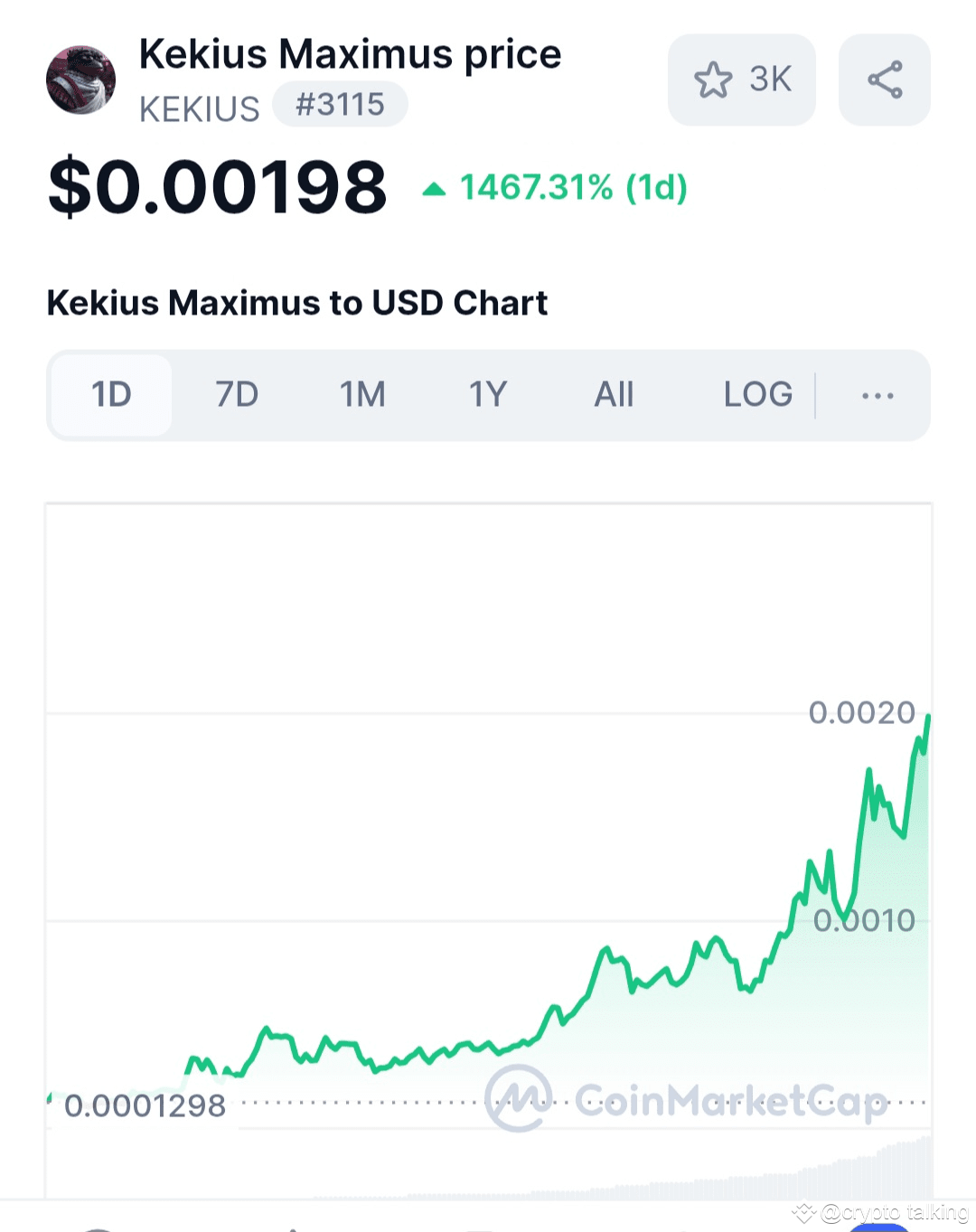Click the Kekius Maximus coin avatar
Screen dimensions: 976x1232
[x=80, y=80]
